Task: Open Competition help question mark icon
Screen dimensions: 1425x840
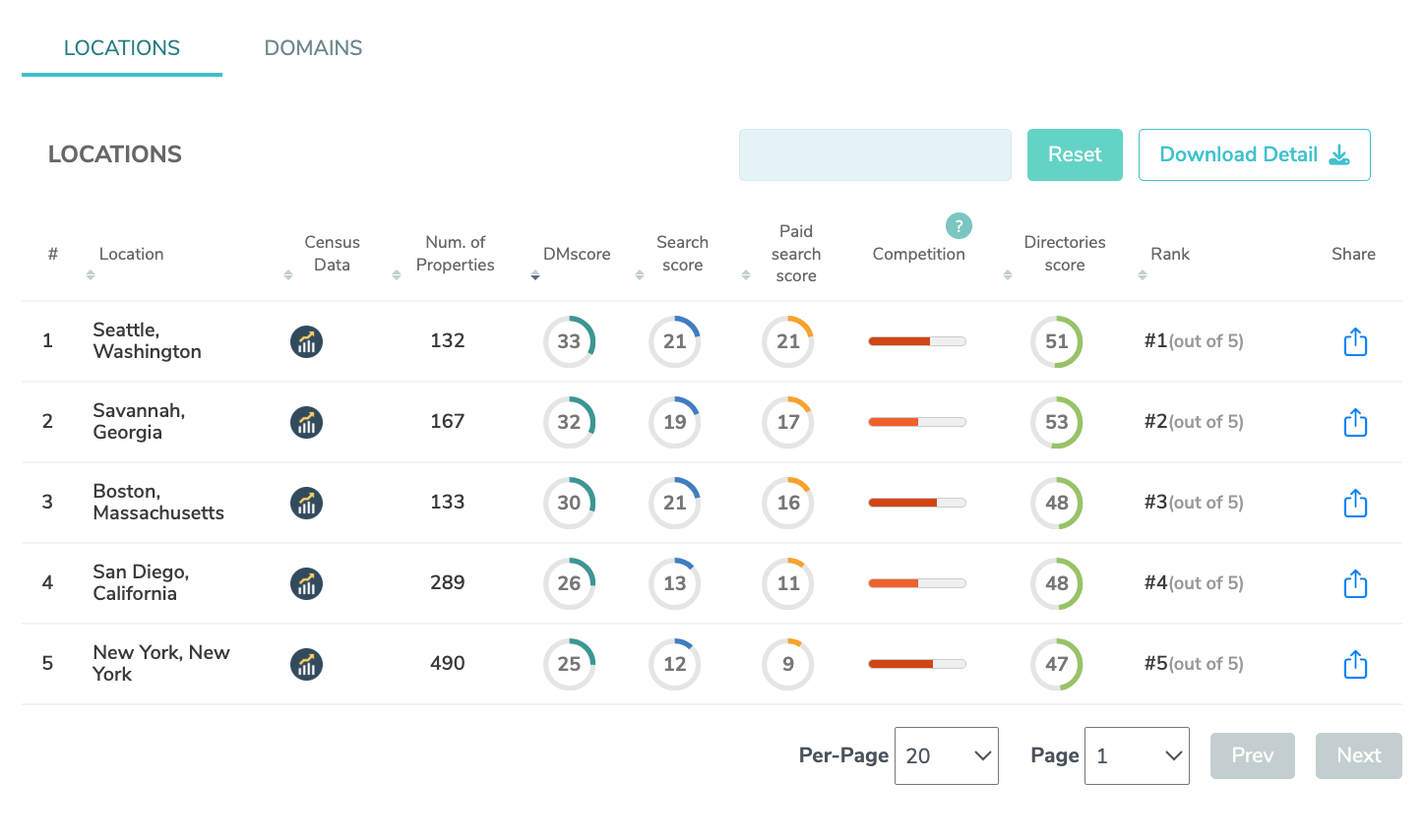Action: 959,226
